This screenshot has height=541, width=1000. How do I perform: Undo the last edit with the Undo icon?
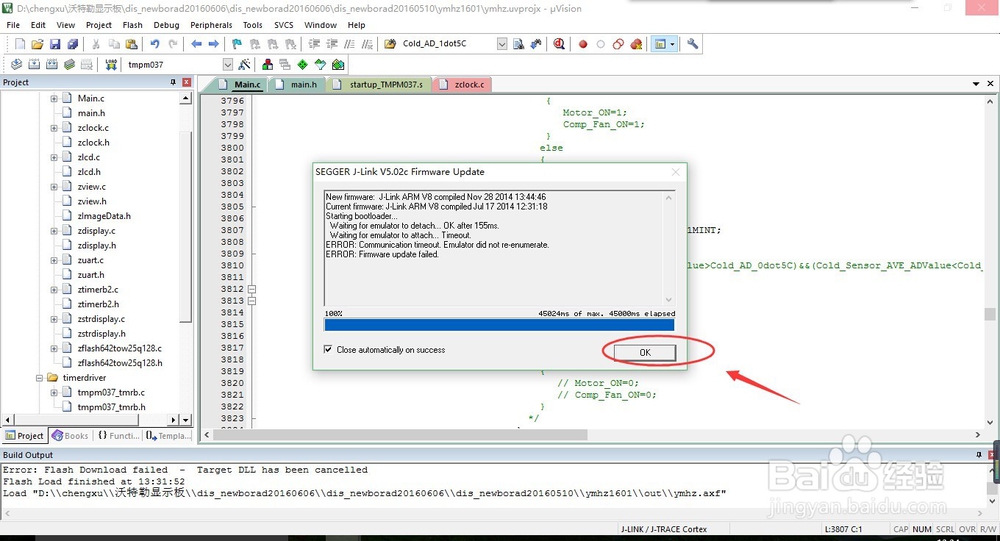click(154, 44)
